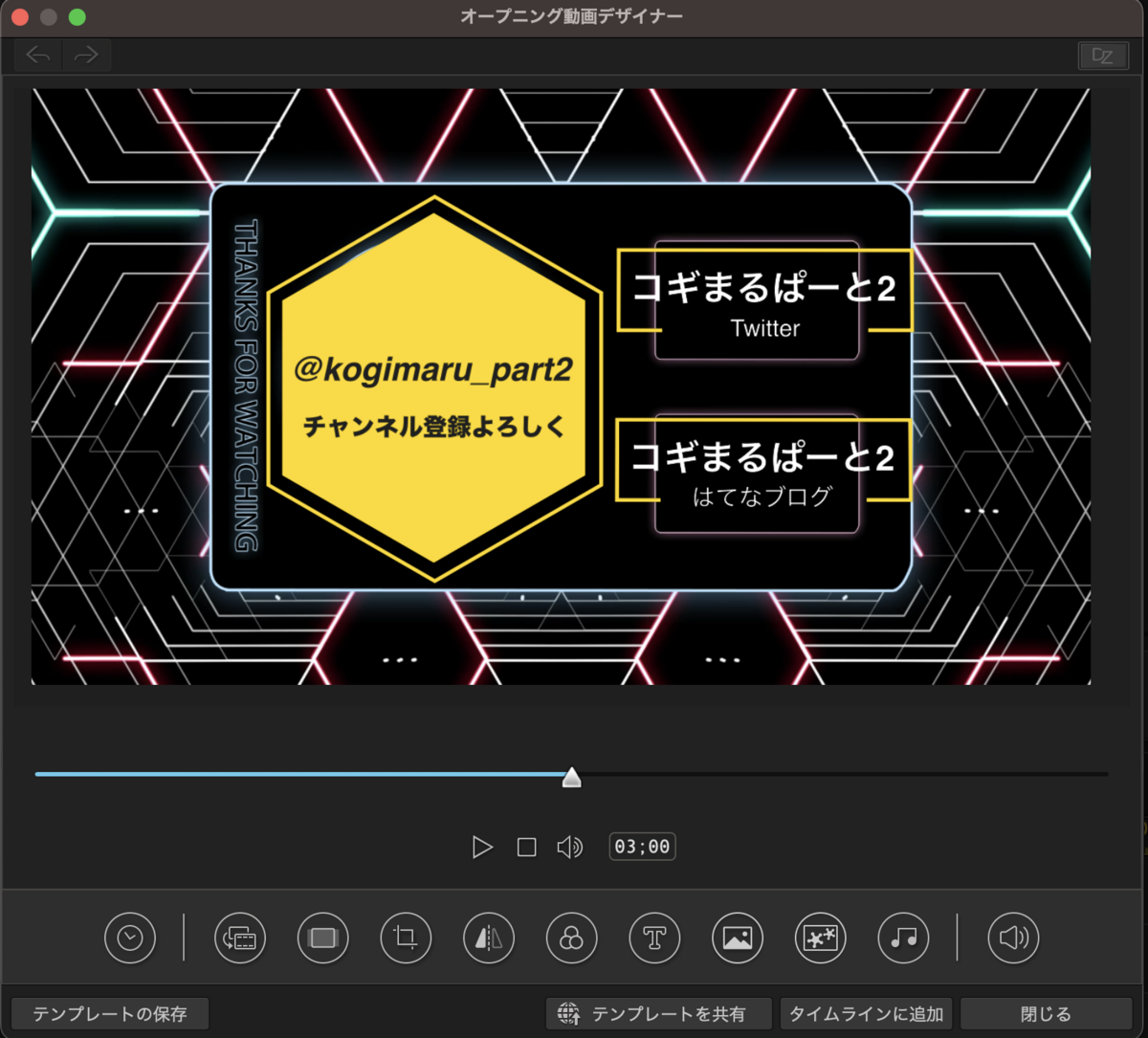This screenshot has height=1038, width=1148.
Task: Click the unplayed part of preview timeline
Action: coord(845,774)
